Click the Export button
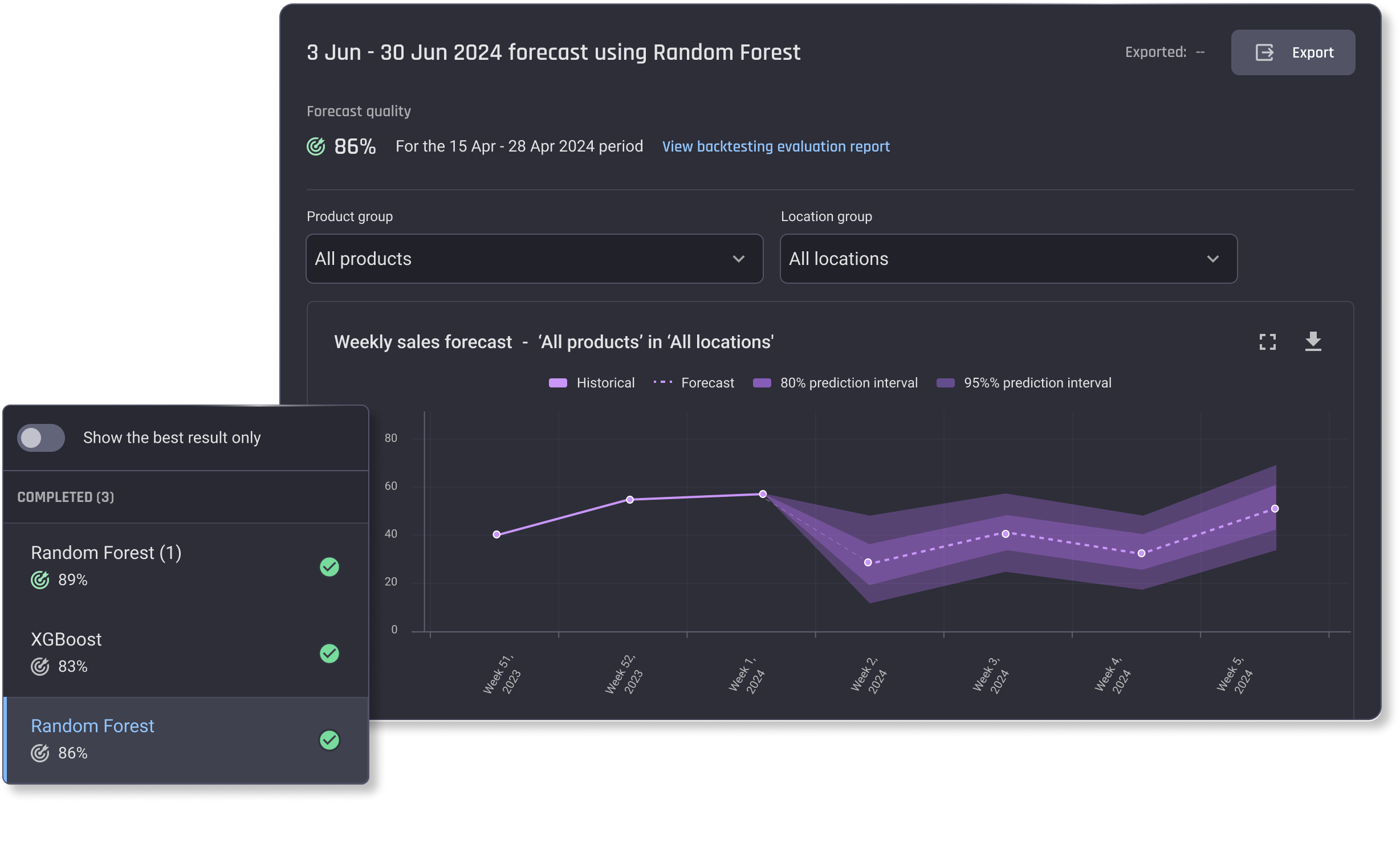 pos(1293,52)
